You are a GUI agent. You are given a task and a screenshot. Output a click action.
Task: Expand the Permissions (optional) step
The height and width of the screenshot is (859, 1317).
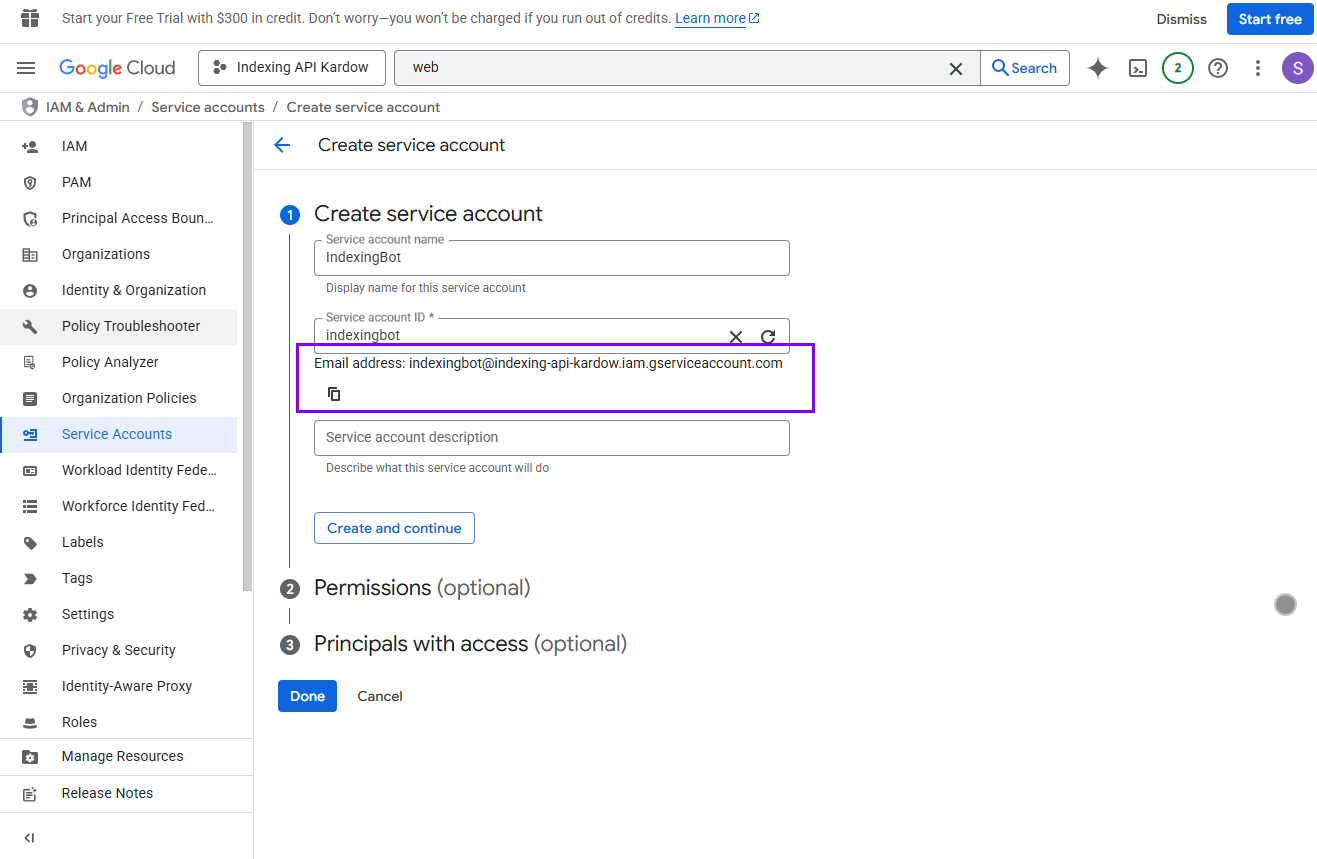[421, 588]
